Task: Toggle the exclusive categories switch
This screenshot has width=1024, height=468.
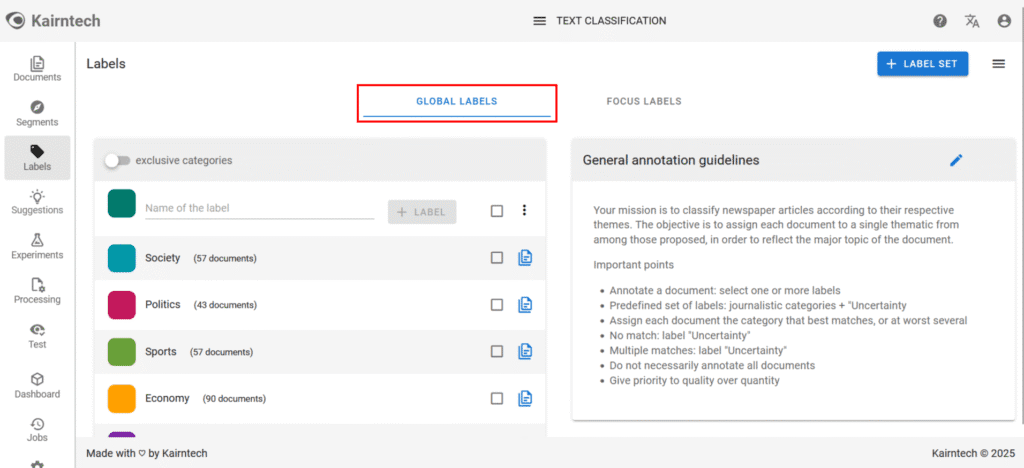Action: tap(117, 160)
